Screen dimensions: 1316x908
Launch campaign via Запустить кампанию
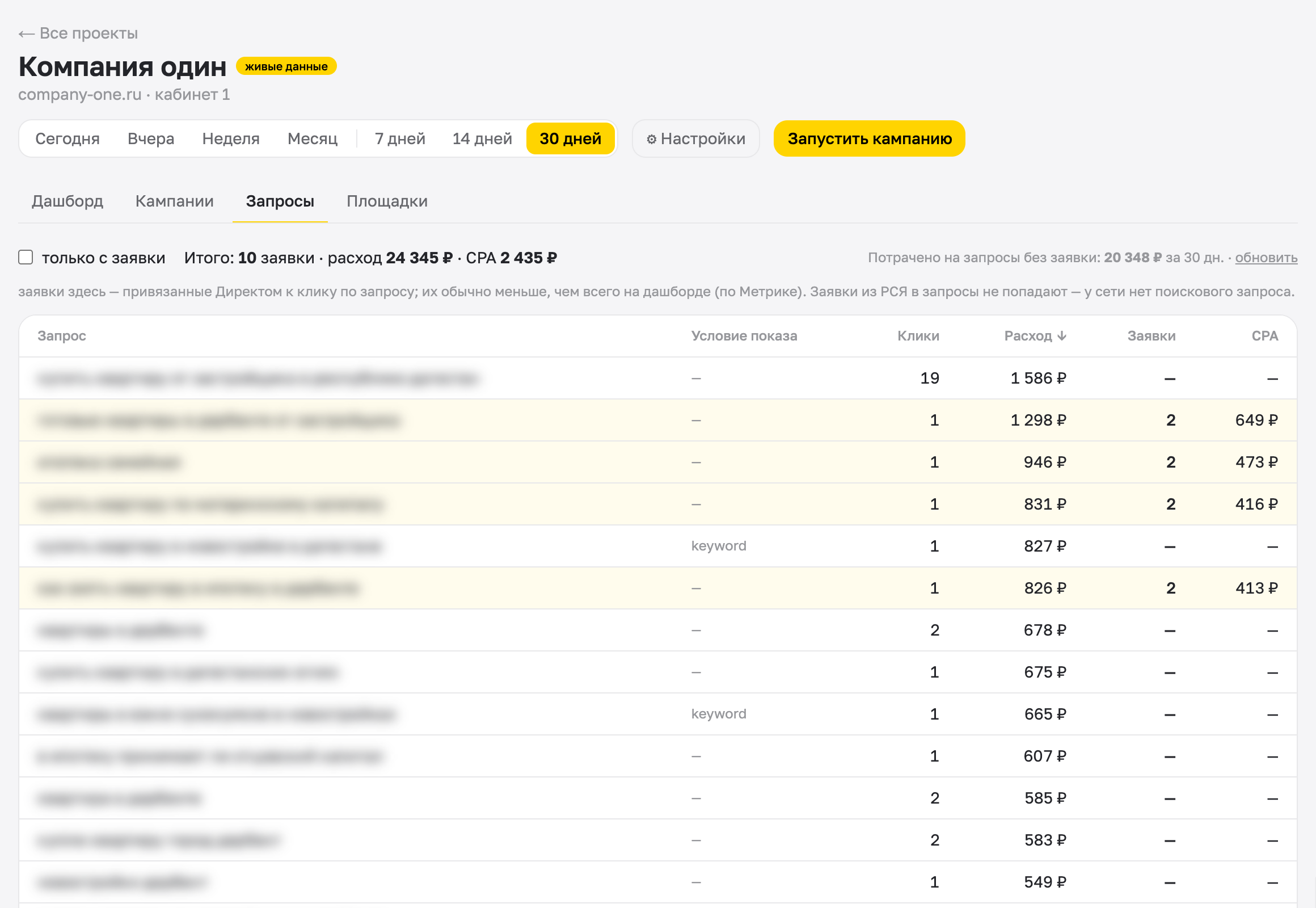[869, 138]
